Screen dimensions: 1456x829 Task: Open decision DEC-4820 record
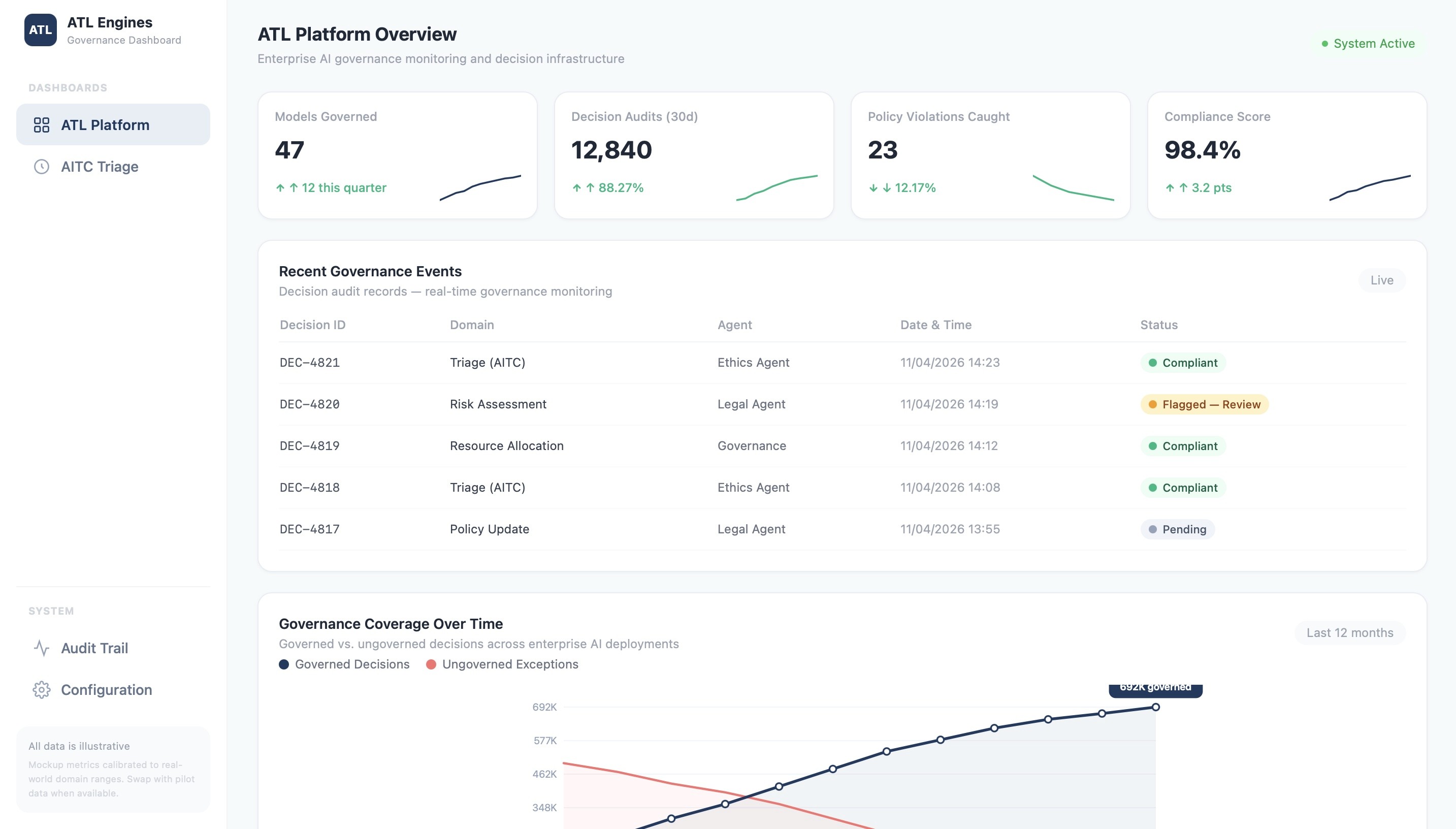[310, 404]
